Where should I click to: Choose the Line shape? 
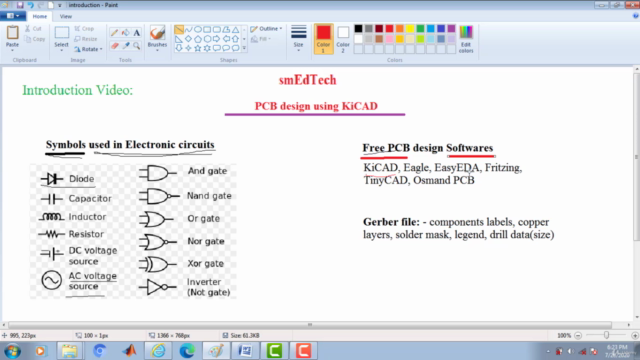pos(179,30)
